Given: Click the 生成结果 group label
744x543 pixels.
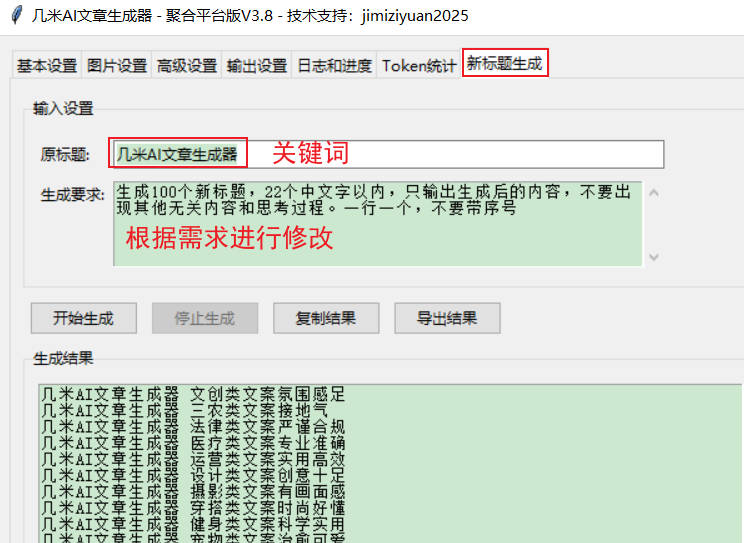Looking at the screenshot, I should [63, 358].
